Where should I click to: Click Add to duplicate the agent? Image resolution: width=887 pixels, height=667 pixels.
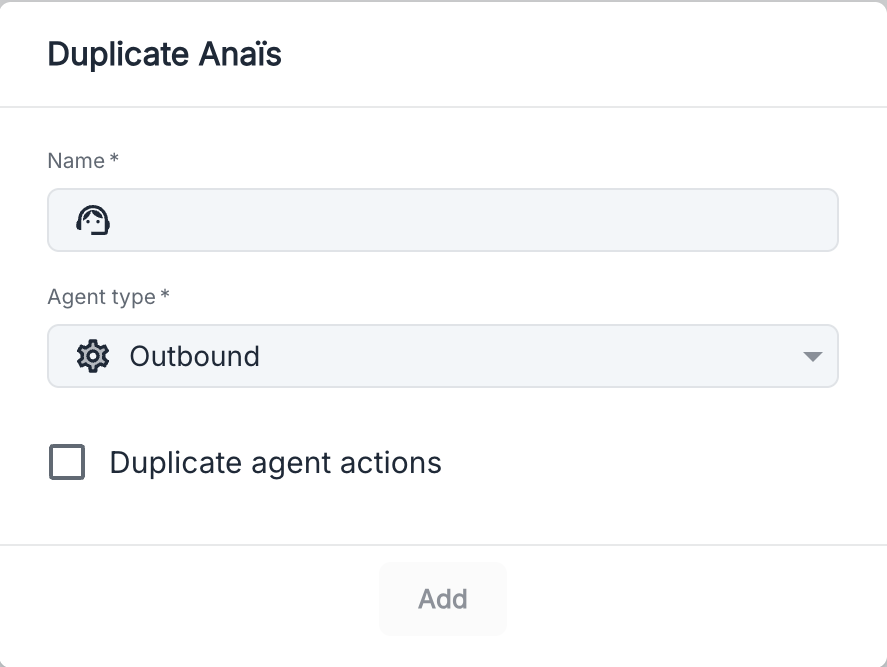[442, 598]
